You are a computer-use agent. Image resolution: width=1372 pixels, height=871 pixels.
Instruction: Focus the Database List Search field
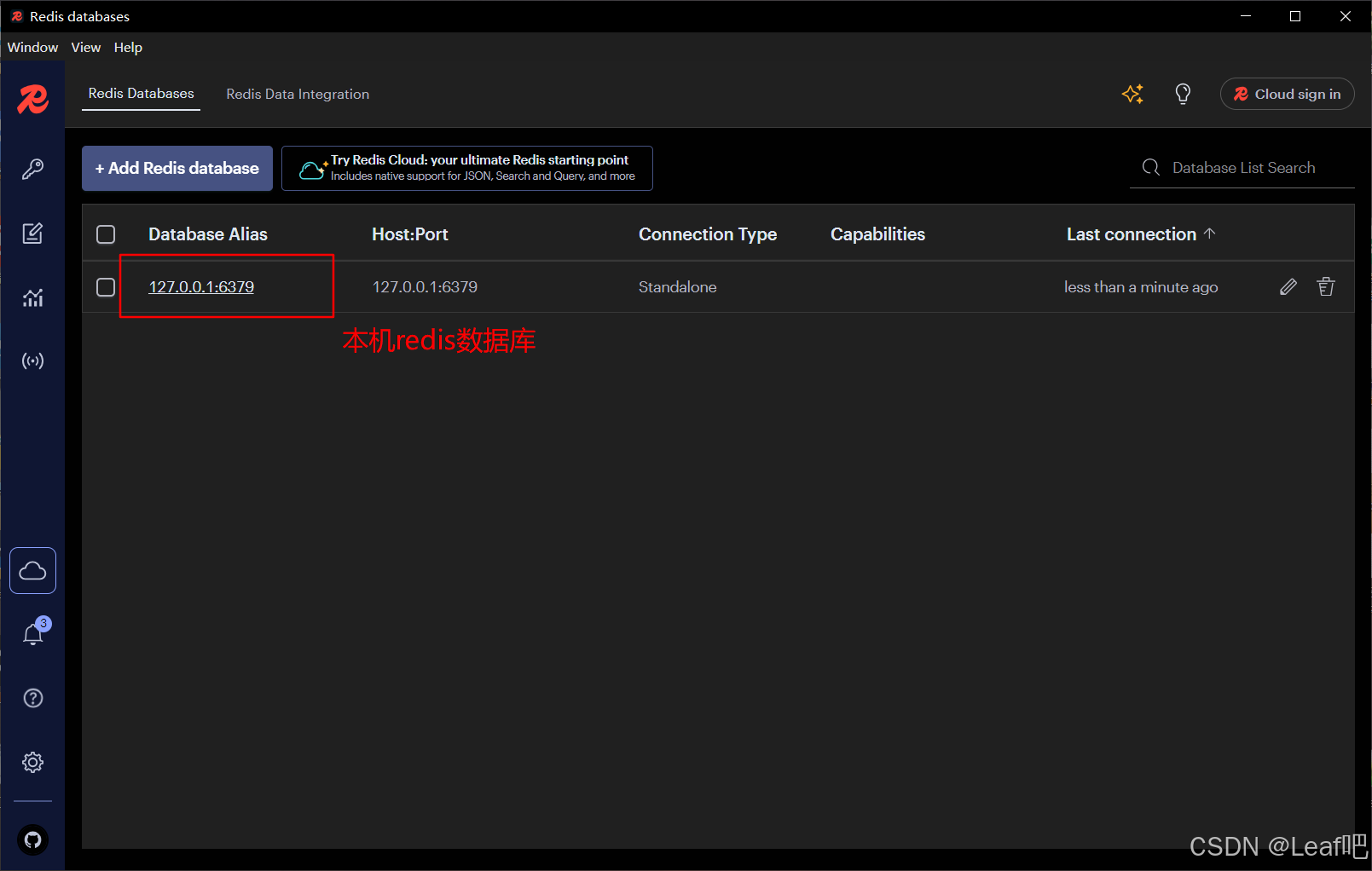1243,168
